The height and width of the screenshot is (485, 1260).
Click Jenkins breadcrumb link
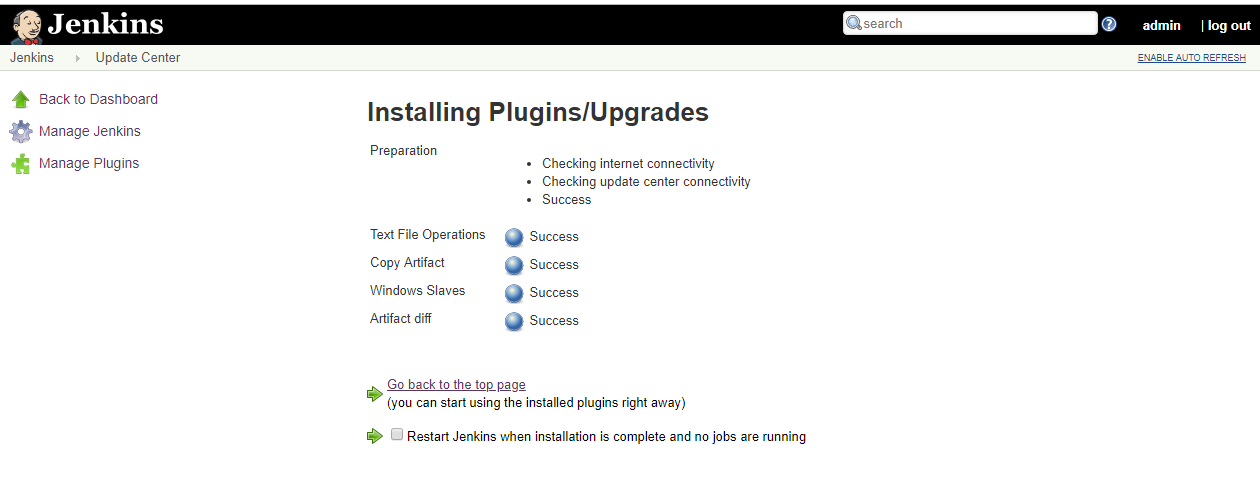pos(32,58)
